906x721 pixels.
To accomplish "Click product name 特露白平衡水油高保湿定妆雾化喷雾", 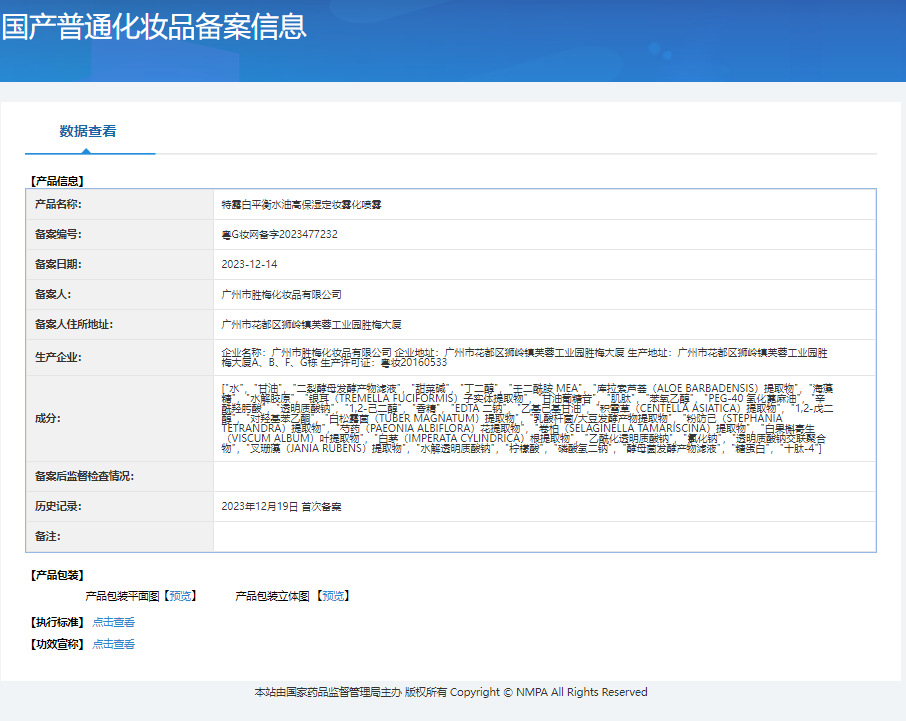I will 302,205.
